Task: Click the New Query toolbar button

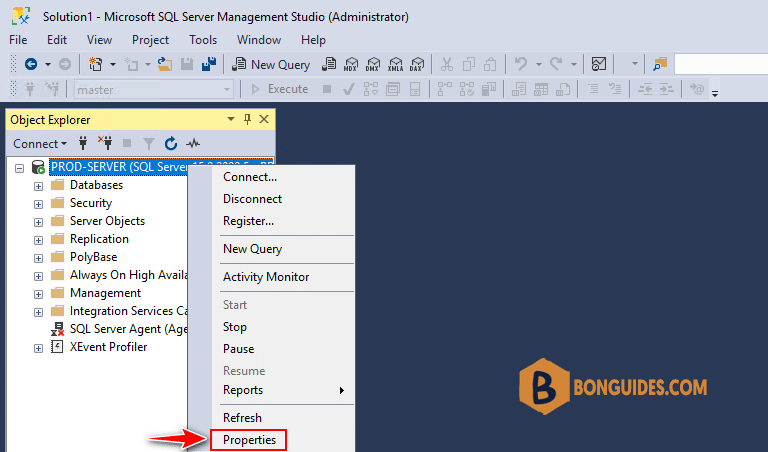Action: click(x=271, y=65)
